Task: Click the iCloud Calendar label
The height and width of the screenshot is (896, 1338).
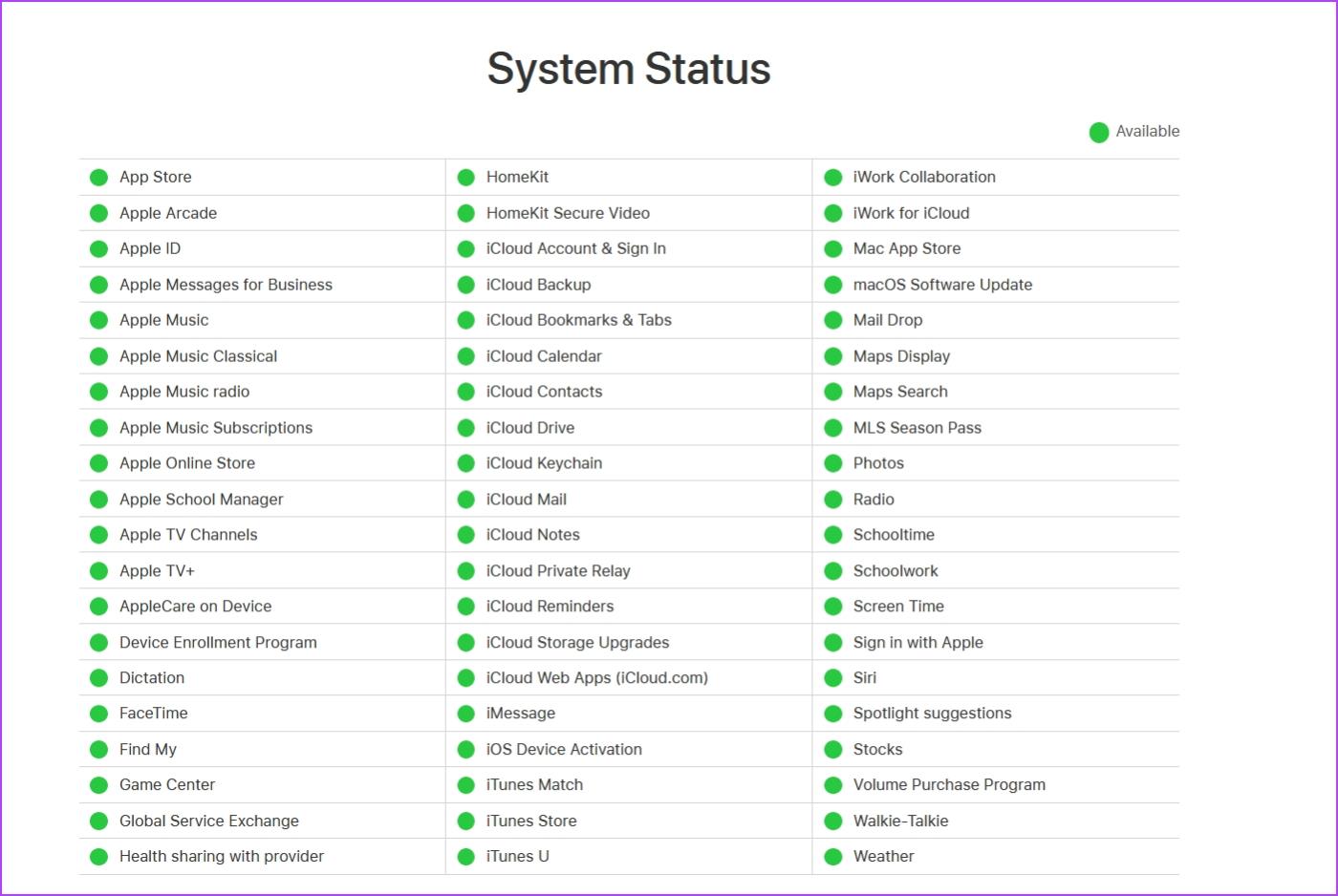Action: click(x=544, y=356)
